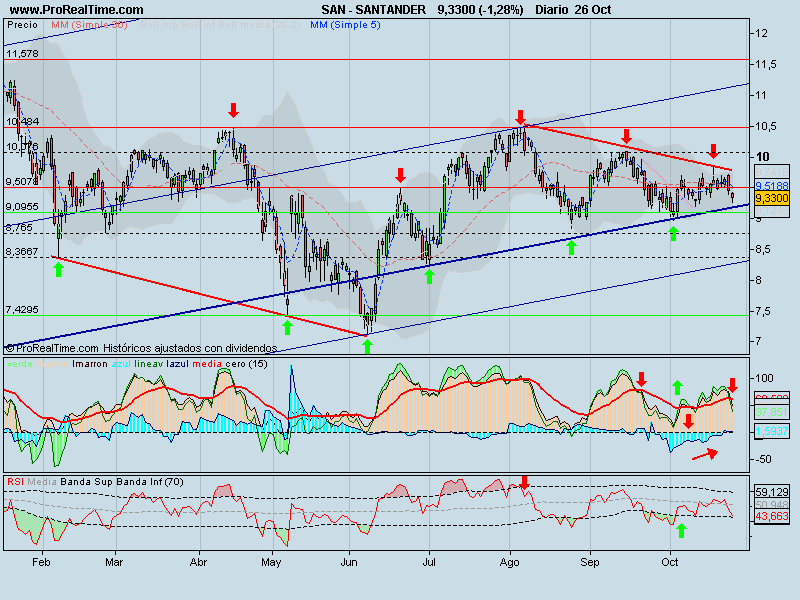This screenshot has height=600, width=800.
Task: Click the lazul legend label
Action: click(178, 364)
